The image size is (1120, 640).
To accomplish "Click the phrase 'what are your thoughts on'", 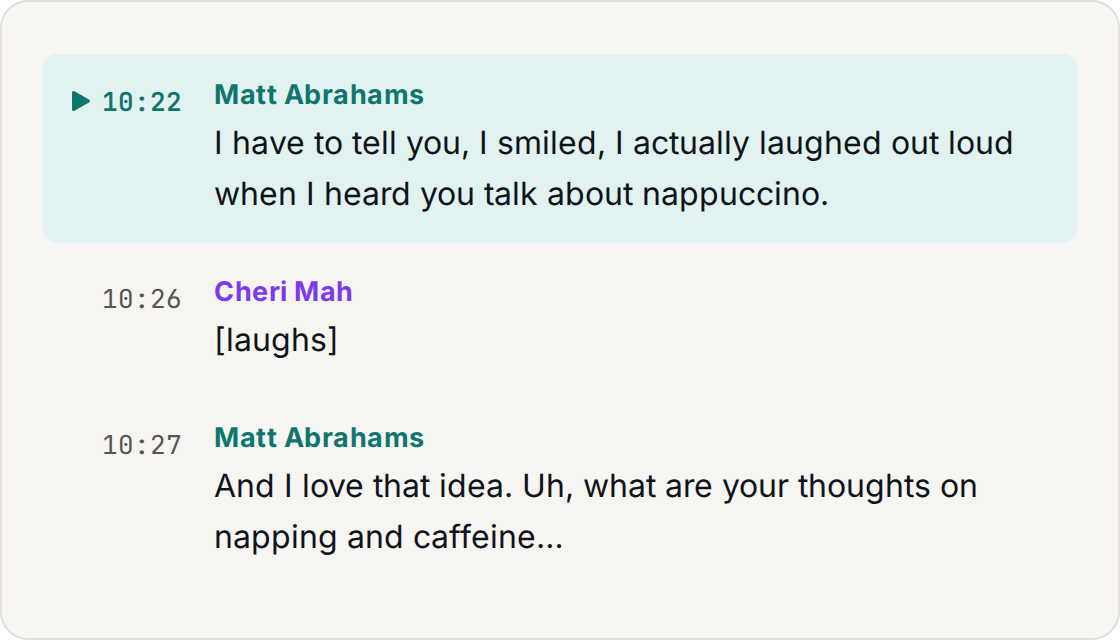I will click(x=780, y=486).
